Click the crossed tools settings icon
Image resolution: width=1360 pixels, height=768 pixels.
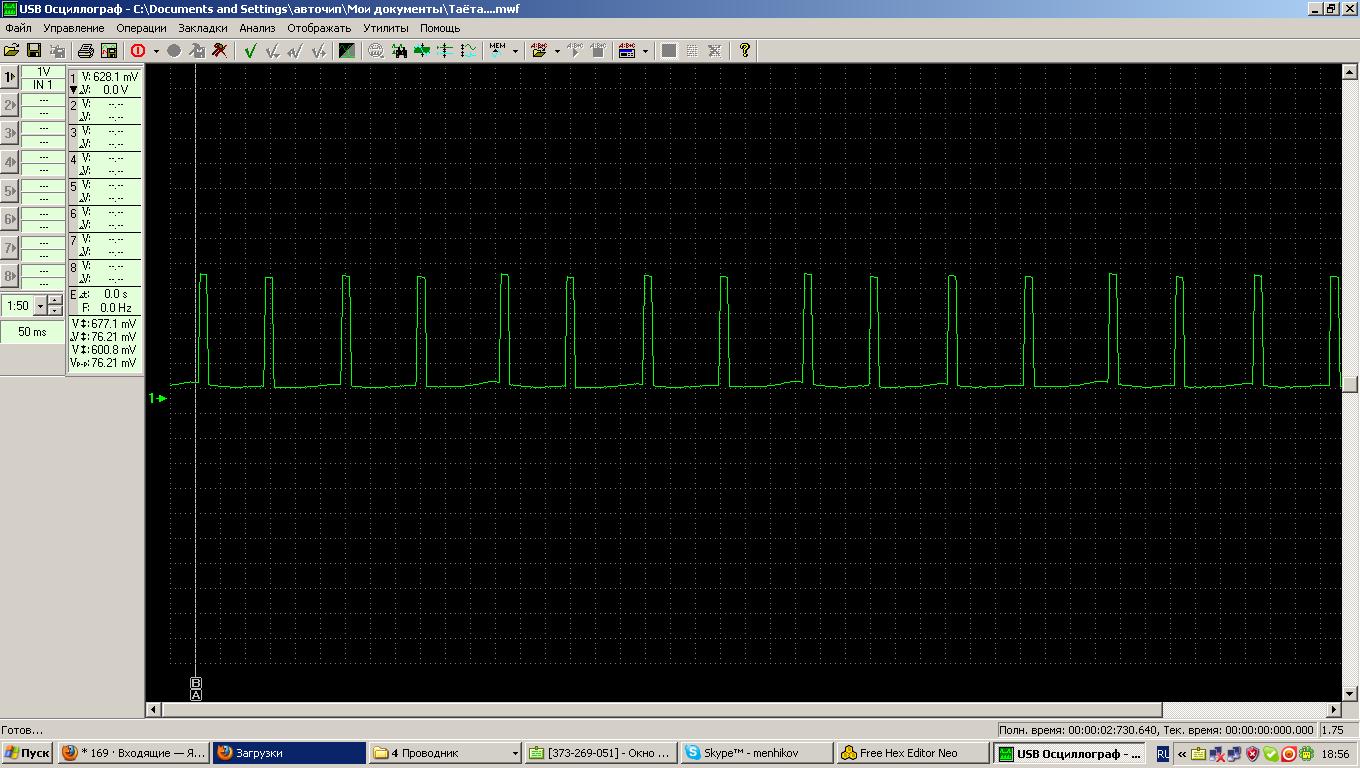tap(220, 50)
